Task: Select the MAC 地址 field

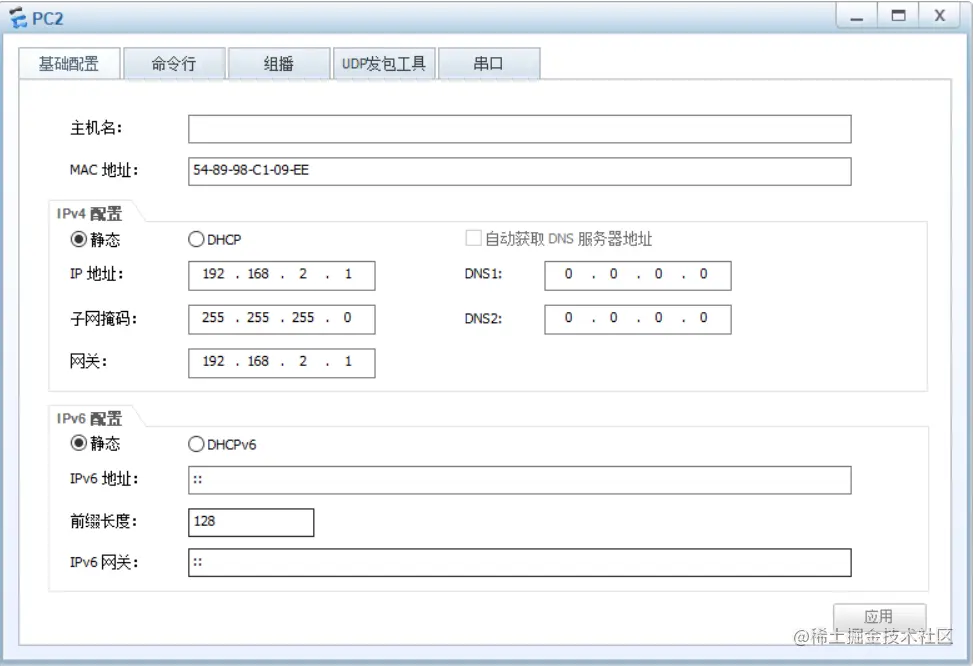Action: point(520,170)
